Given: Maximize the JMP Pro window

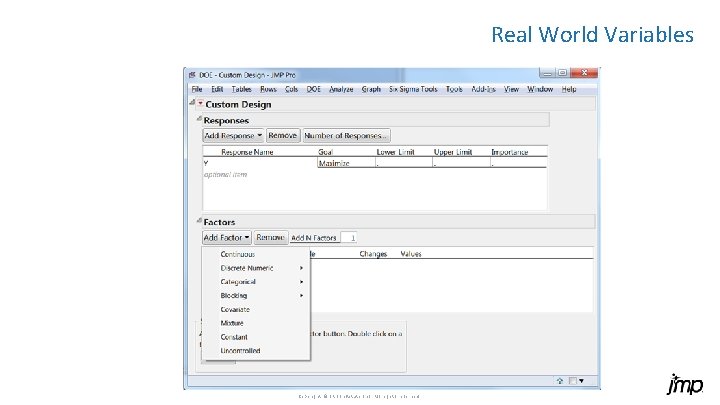Looking at the screenshot, I should click(562, 73).
